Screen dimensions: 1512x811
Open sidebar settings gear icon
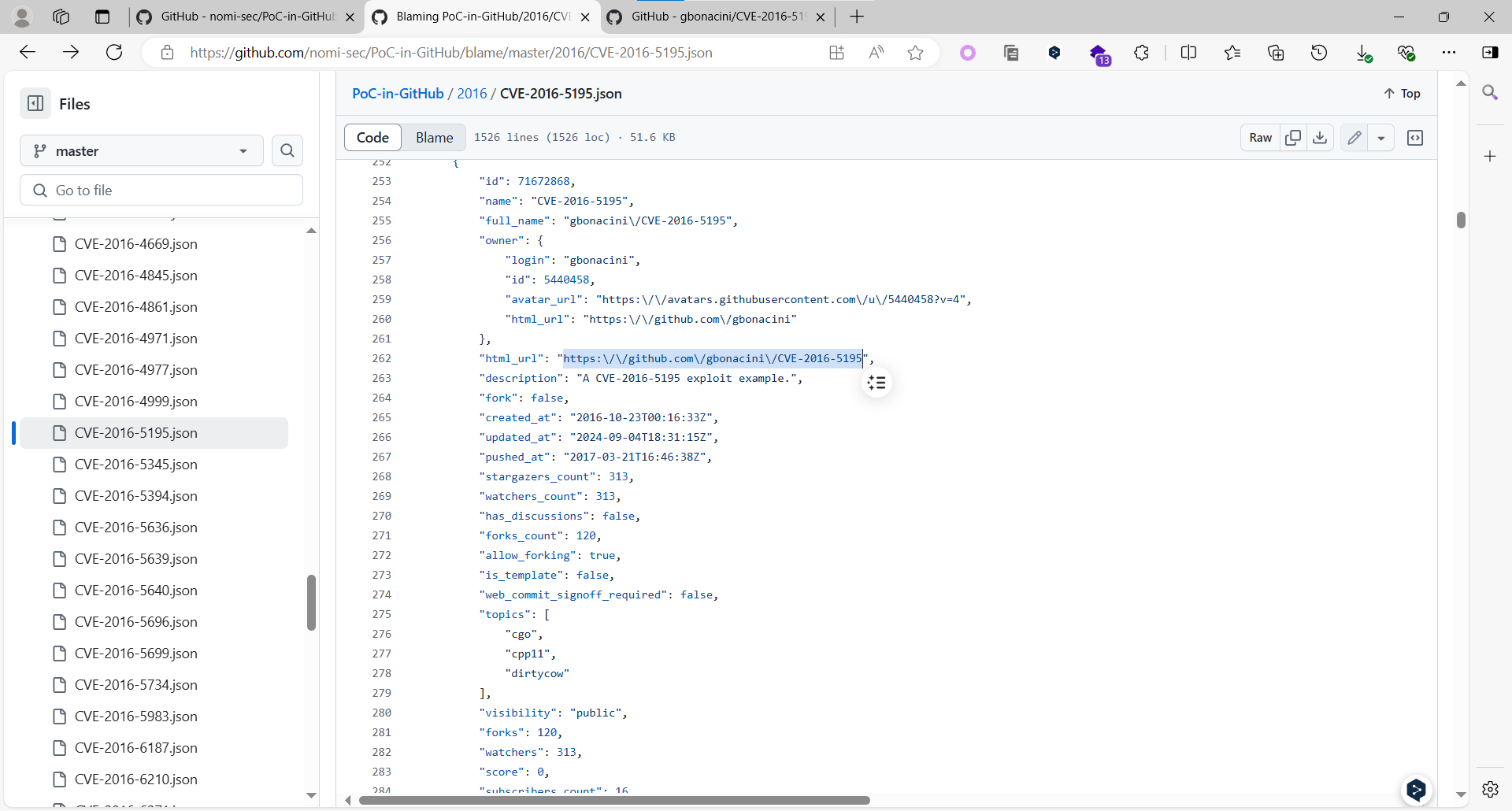1490,789
